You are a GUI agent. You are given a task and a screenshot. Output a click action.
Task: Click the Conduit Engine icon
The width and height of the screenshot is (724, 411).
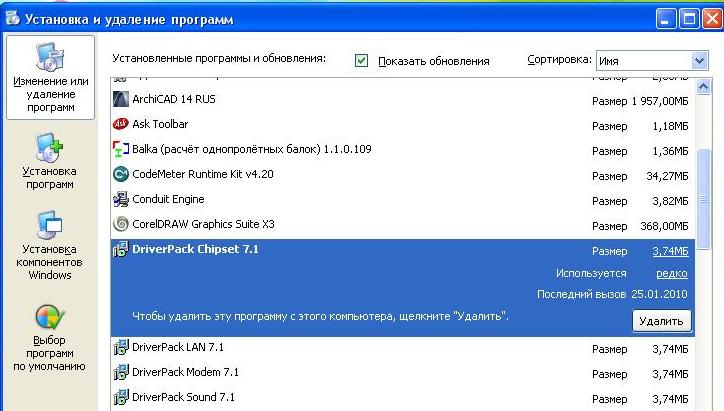pos(121,199)
